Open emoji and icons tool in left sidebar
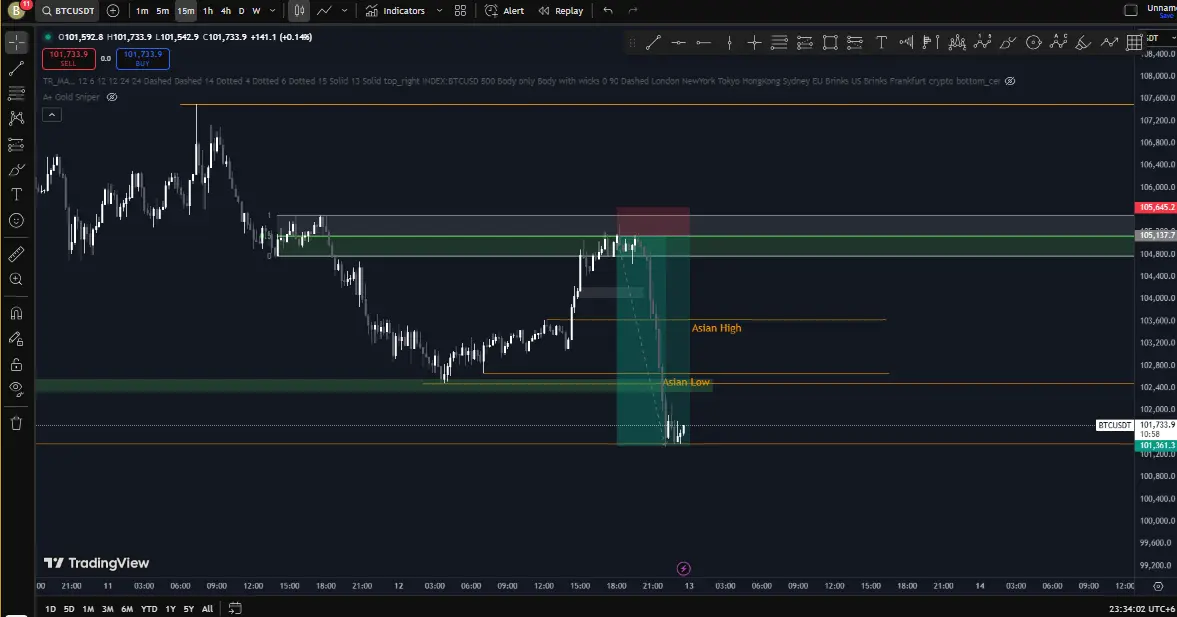The image size is (1177, 617). click(17, 220)
